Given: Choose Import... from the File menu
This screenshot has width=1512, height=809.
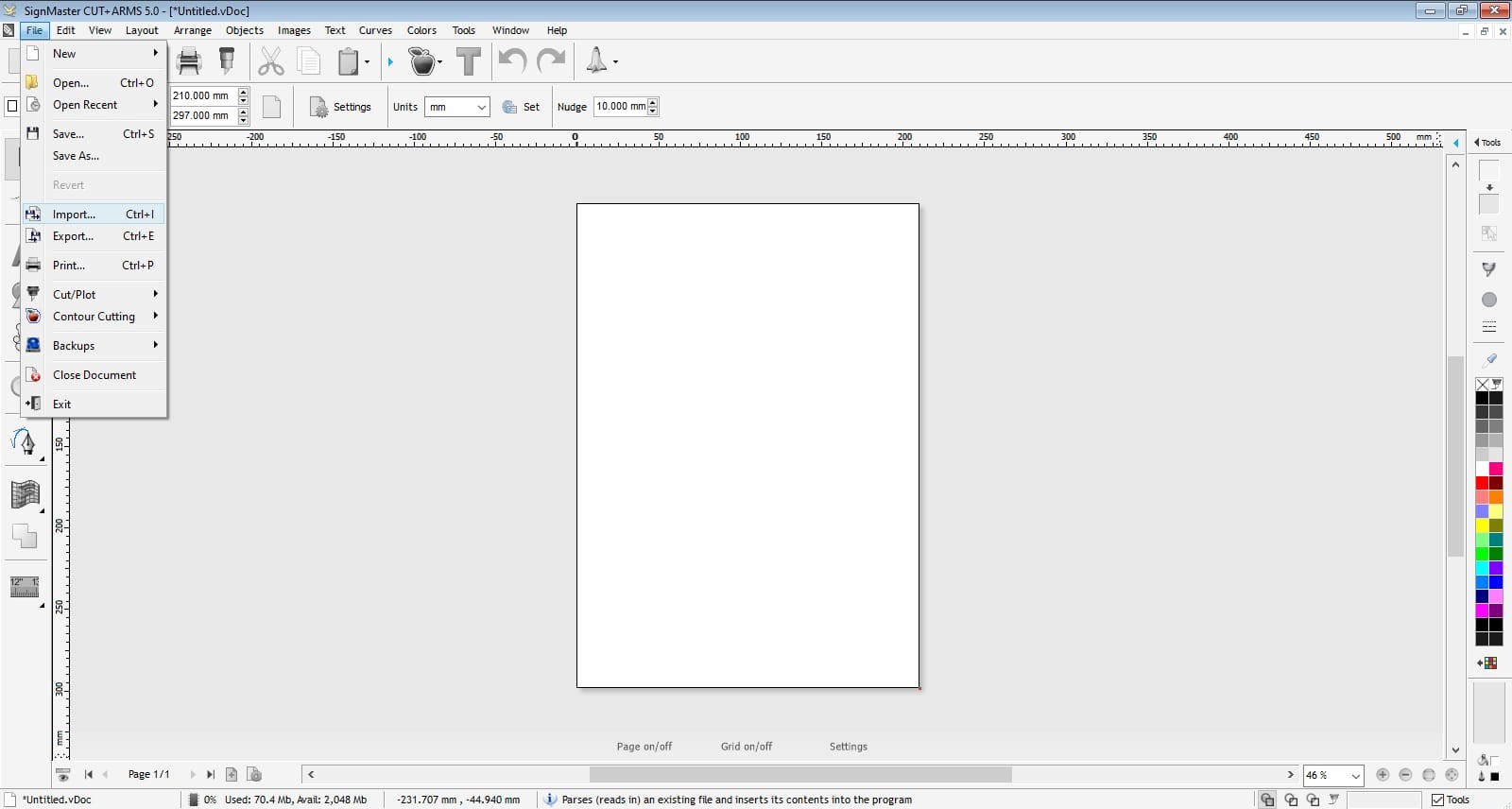Looking at the screenshot, I should [x=94, y=215].
